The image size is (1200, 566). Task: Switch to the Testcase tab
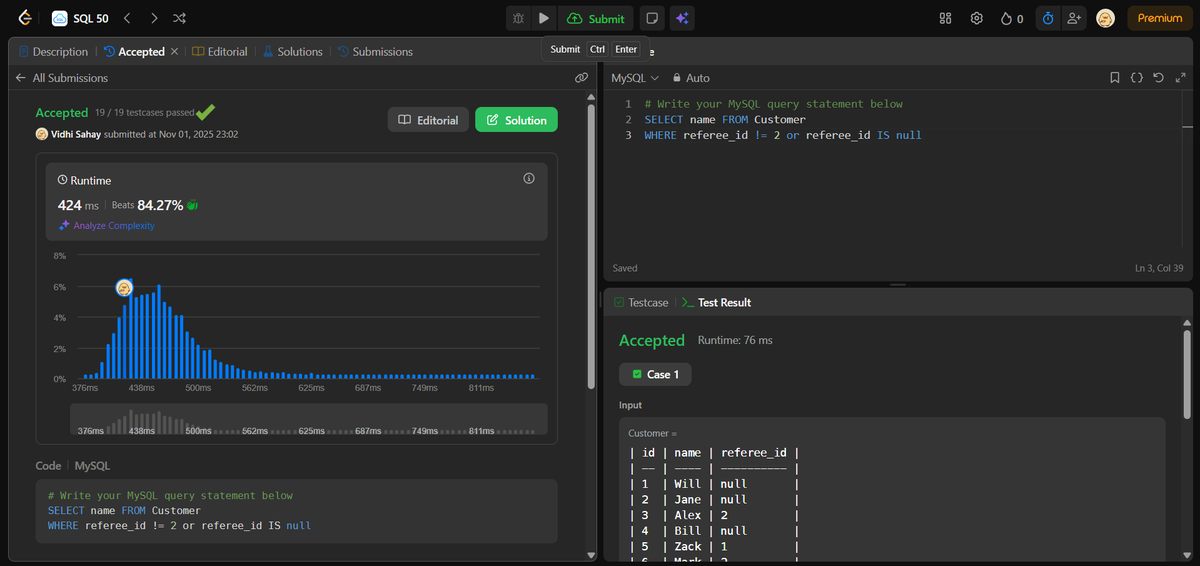tap(641, 302)
